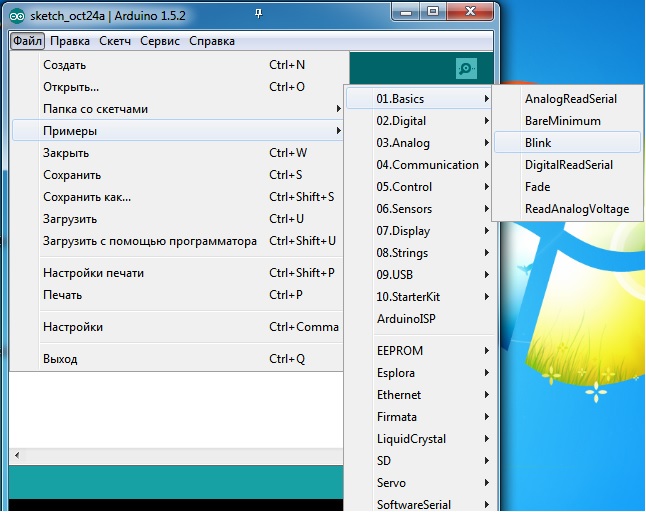Open the Сервис menu in menu bar
The height and width of the screenshot is (512, 646).
tap(160, 41)
